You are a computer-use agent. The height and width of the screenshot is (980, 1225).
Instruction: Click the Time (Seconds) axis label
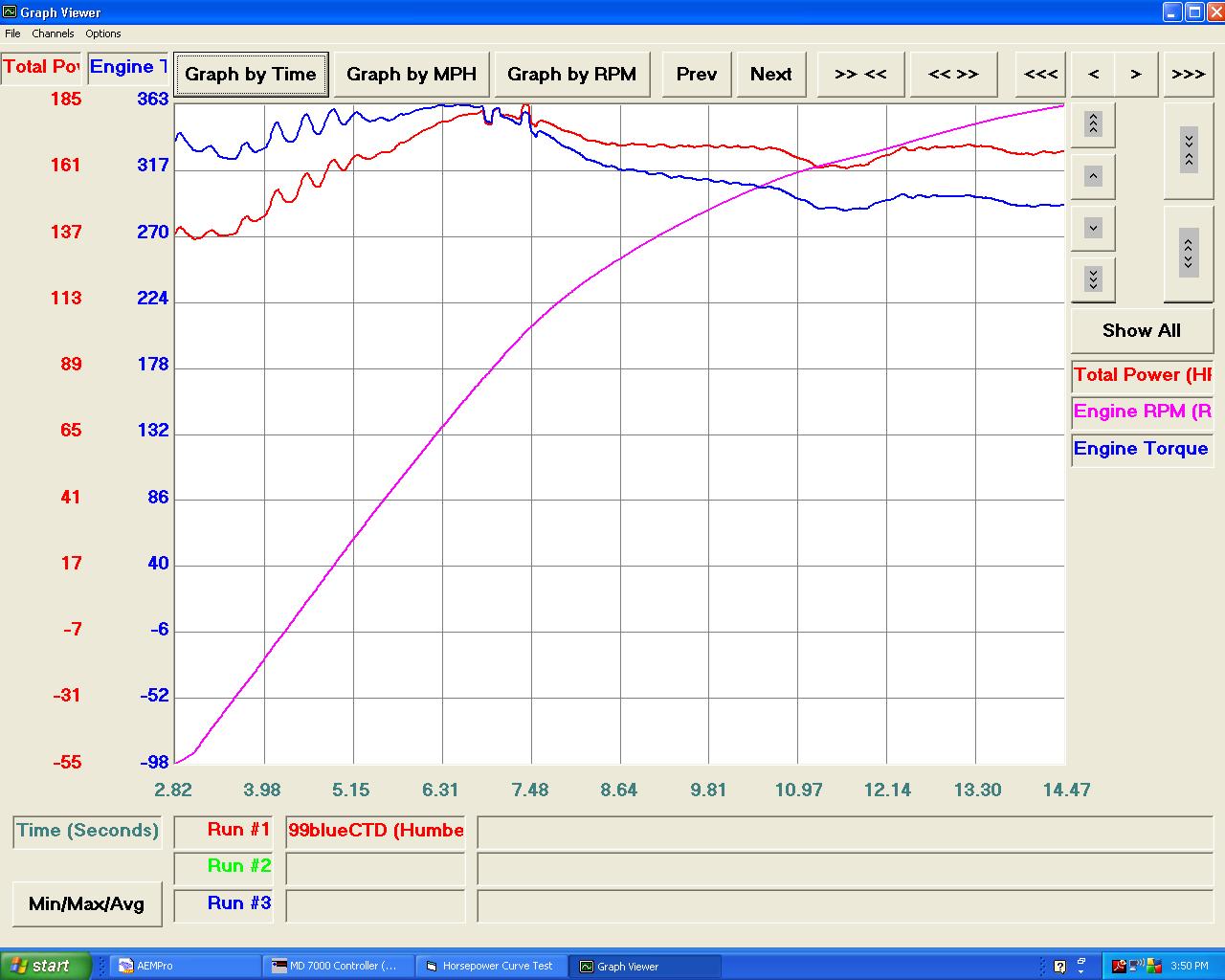87,831
